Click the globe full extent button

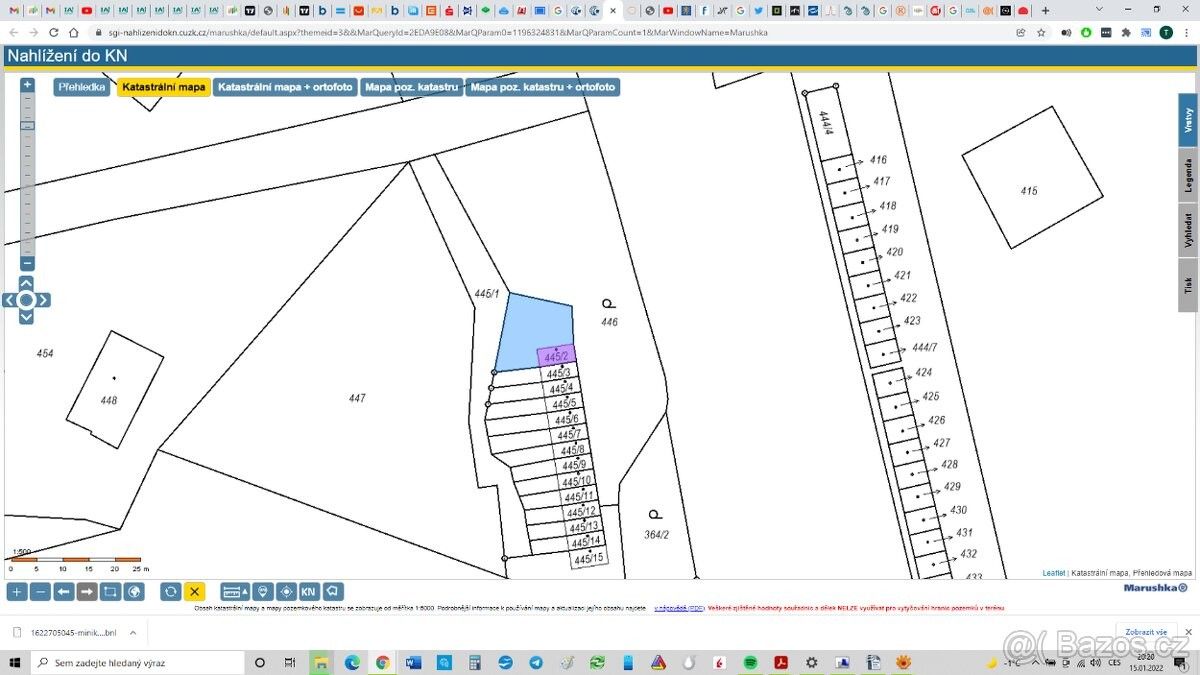(134, 592)
